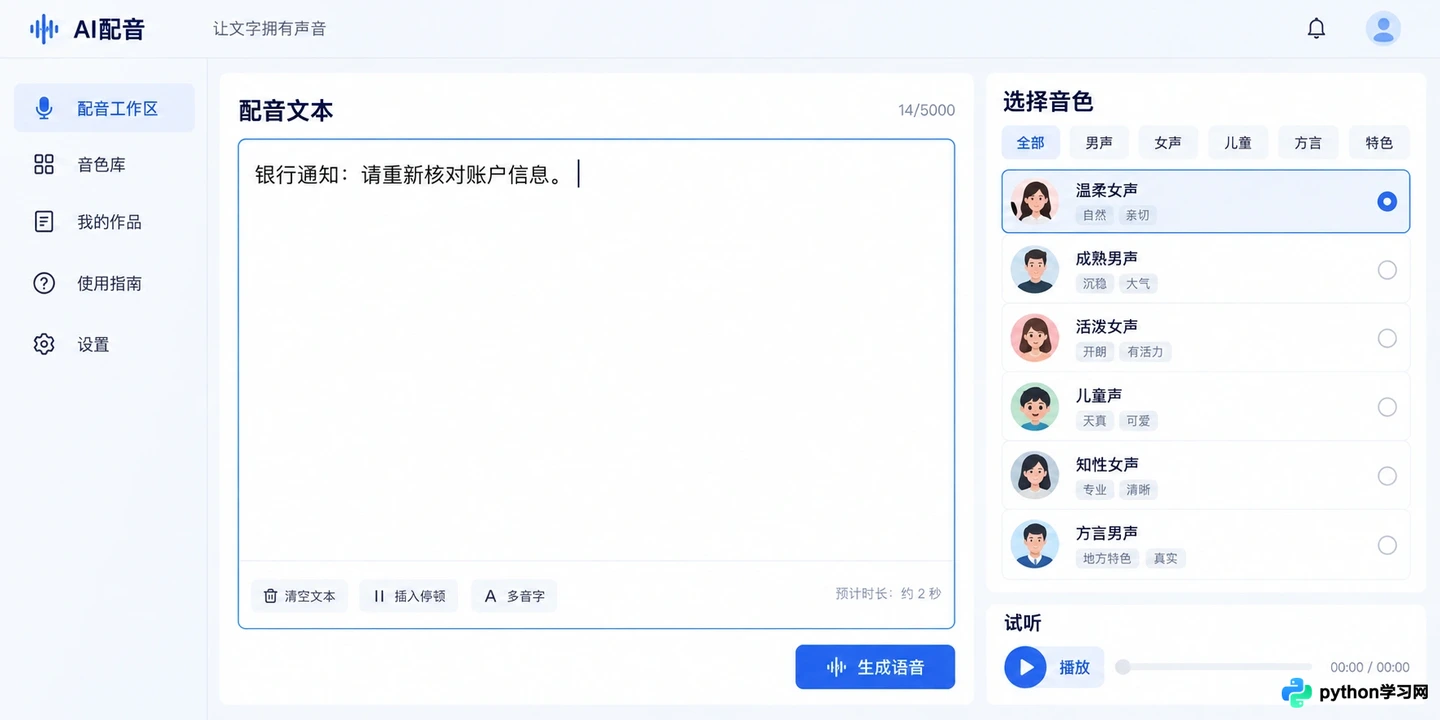Click inside the 配音文本 text area
The image size is (1440, 720).
click(x=596, y=350)
